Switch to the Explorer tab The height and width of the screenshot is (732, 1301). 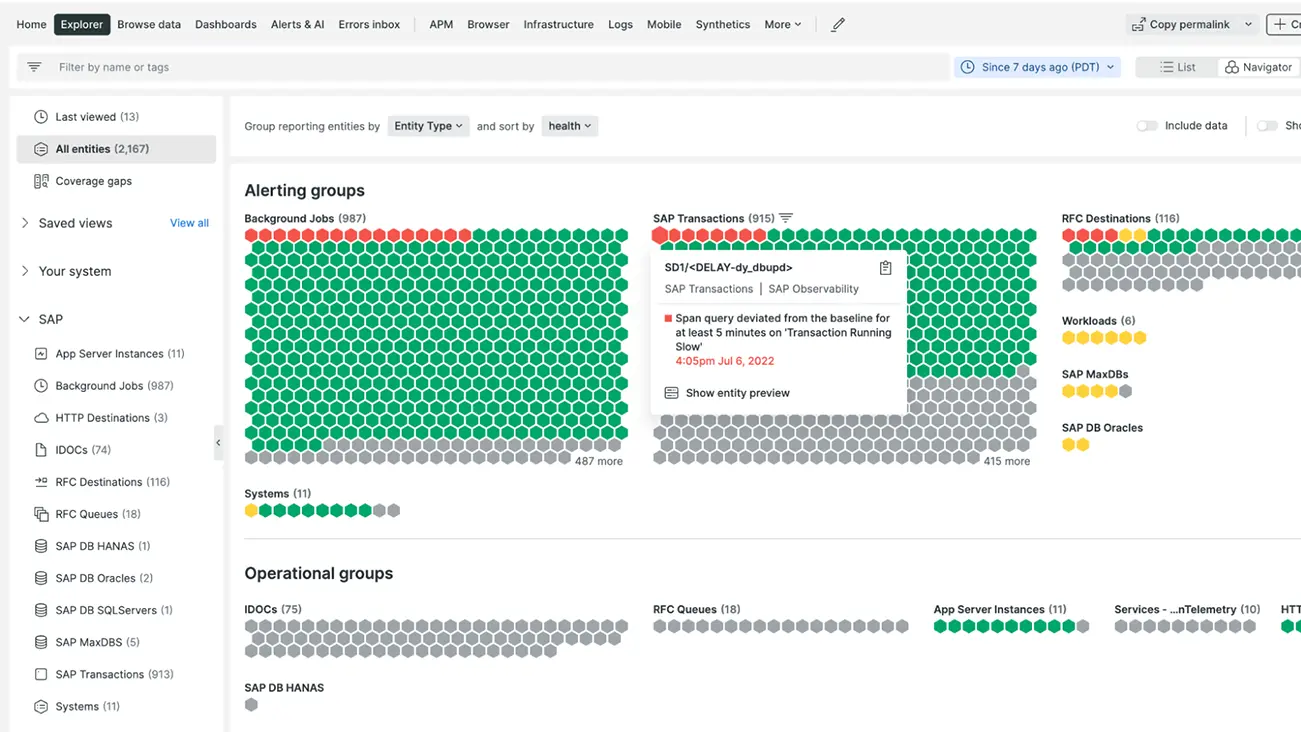coord(82,23)
